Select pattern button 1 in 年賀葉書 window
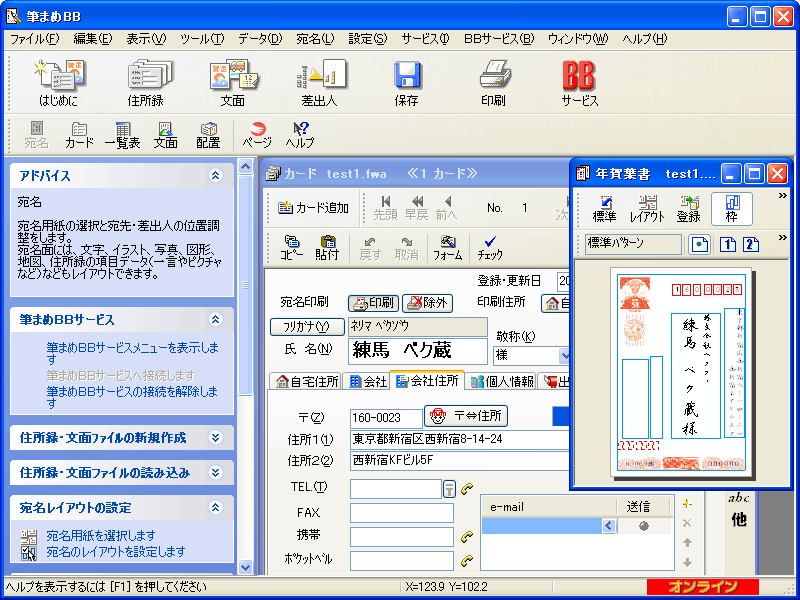800x600 pixels. pos(728,244)
